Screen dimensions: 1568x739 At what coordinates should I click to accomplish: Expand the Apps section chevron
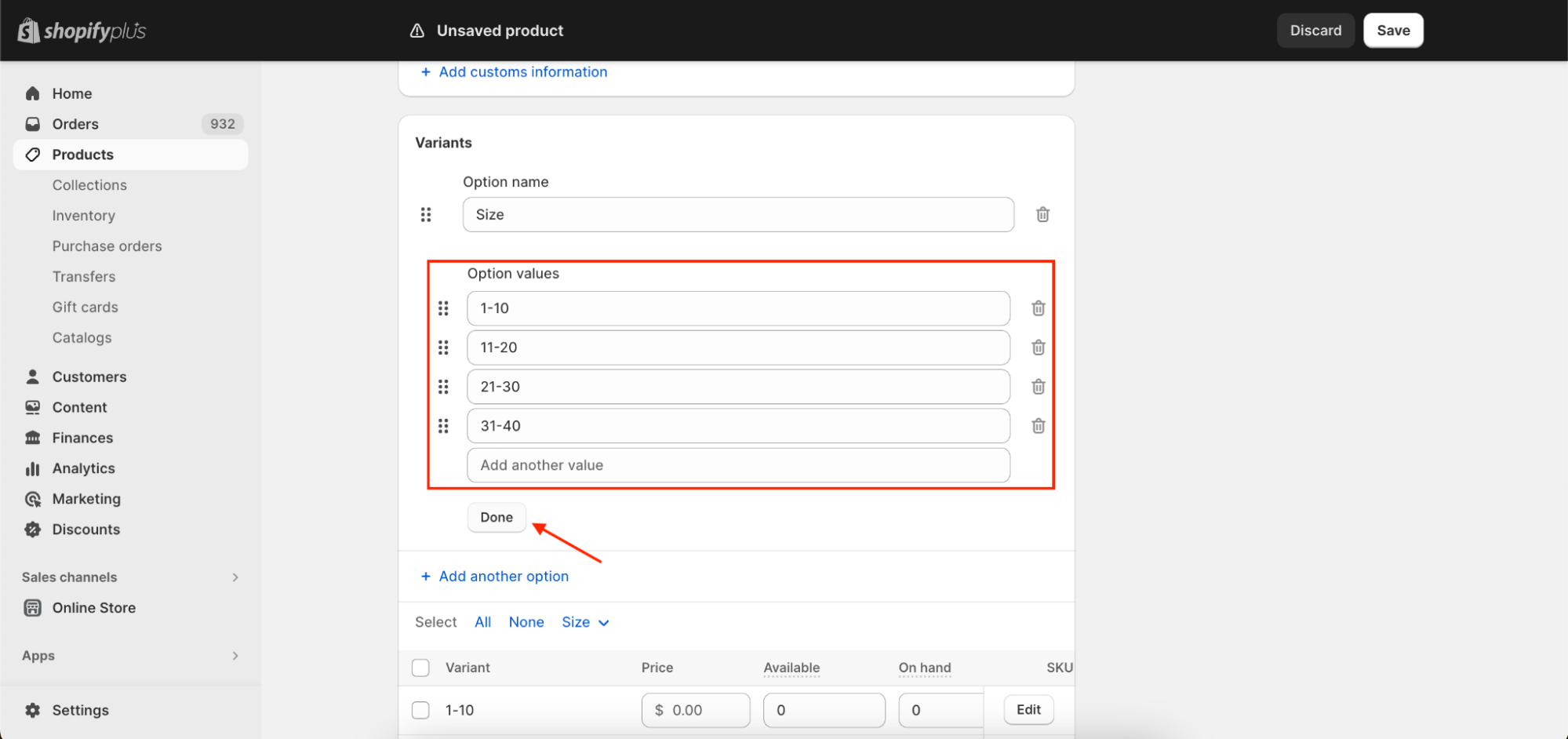tap(235, 656)
